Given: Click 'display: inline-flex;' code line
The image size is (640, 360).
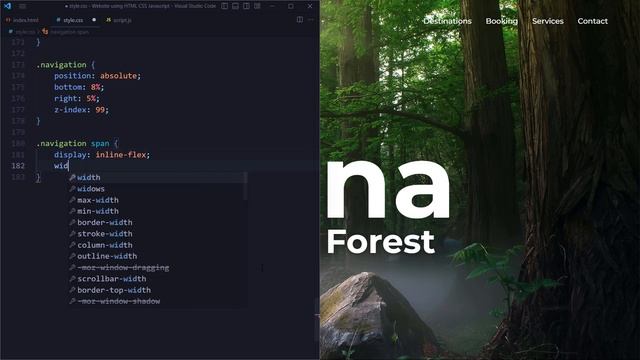Looking at the screenshot, I should click(x=102, y=155).
